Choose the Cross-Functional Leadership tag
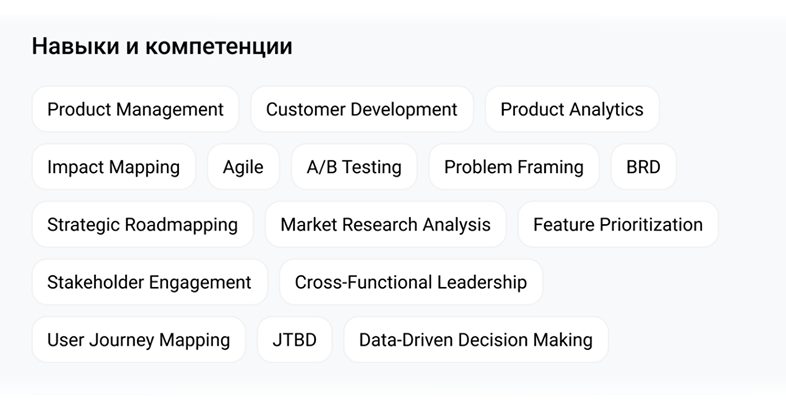The height and width of the screenshot is (404, 786). coord(411,282)
